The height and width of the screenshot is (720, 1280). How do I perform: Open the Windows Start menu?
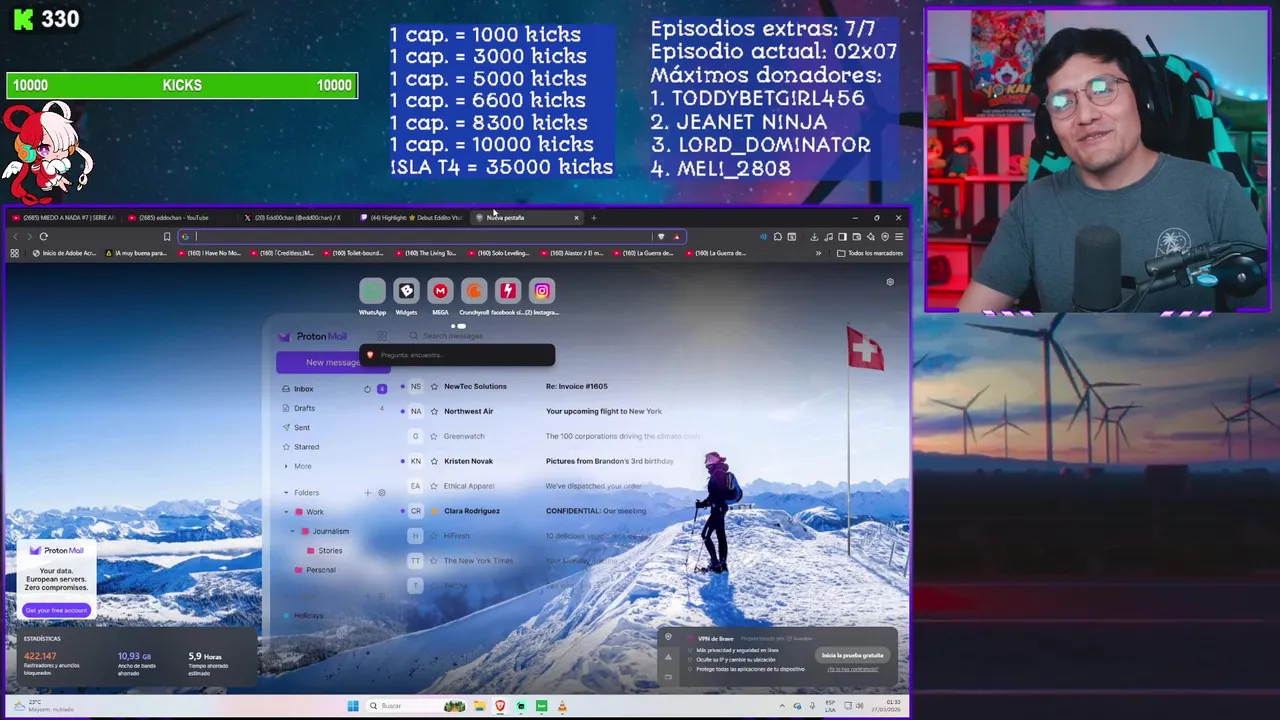pos(353,706)
